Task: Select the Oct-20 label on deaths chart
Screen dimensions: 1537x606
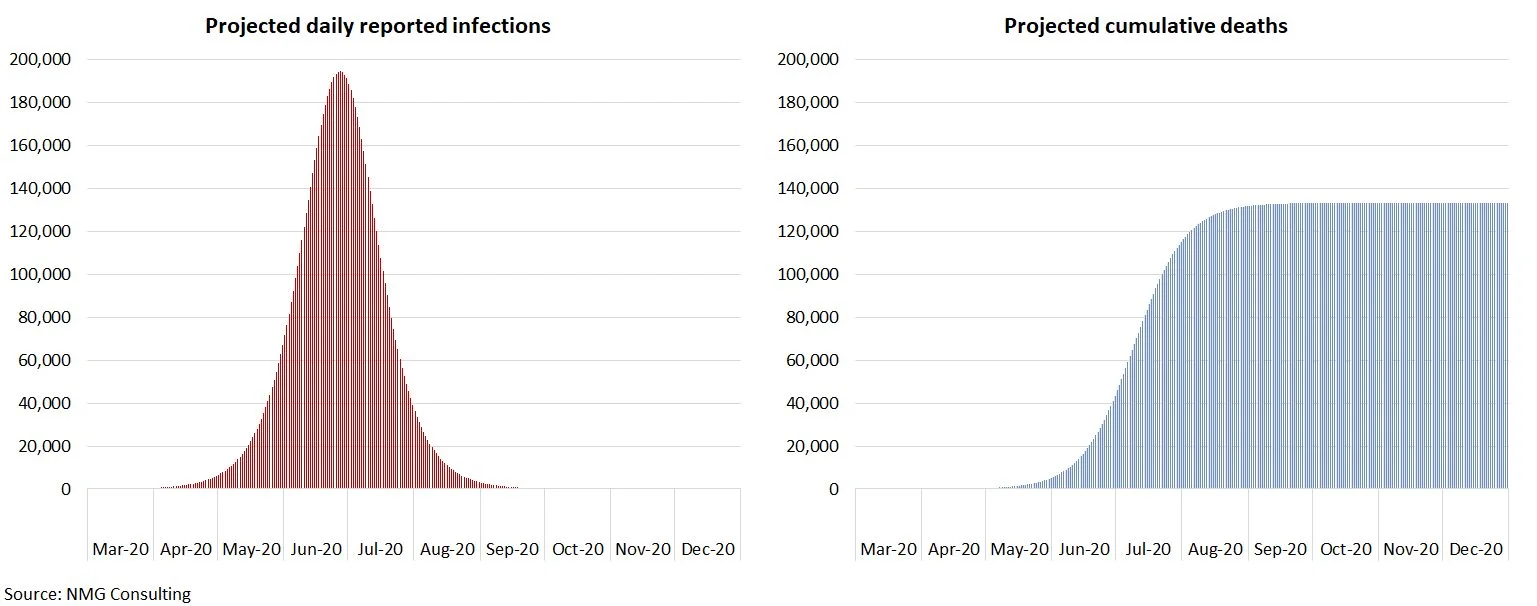Action: [x=1345, y=549]
